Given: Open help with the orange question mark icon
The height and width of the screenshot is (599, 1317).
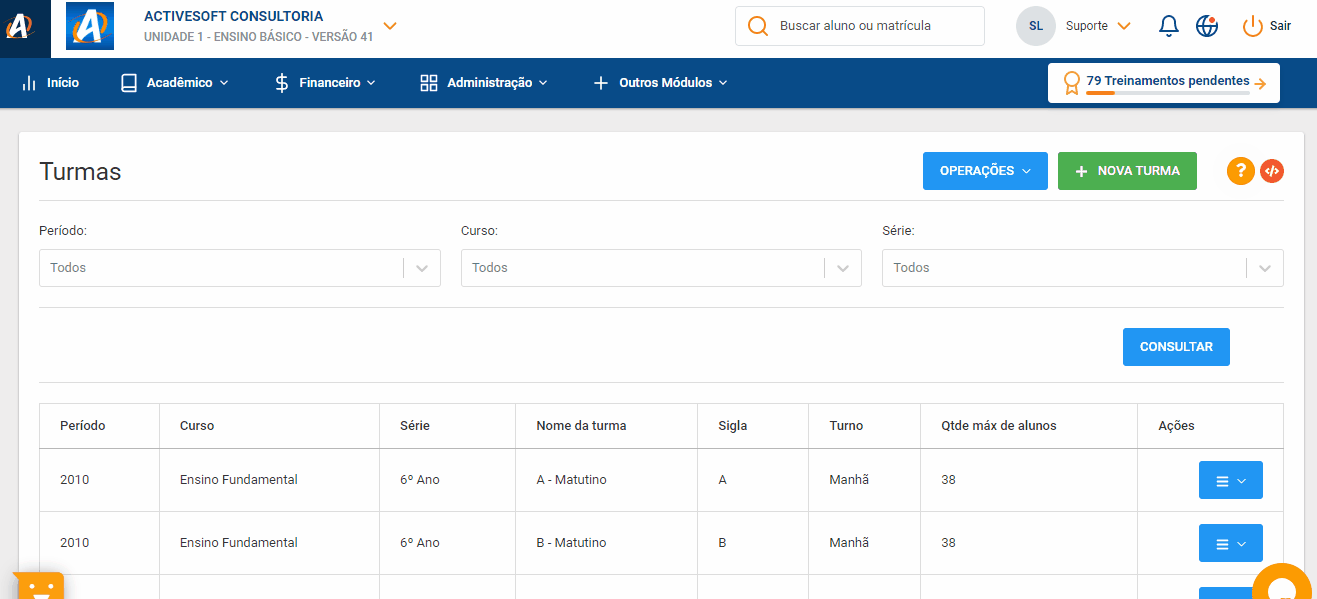Looking at the screenshot, I should pos(1241,171).
